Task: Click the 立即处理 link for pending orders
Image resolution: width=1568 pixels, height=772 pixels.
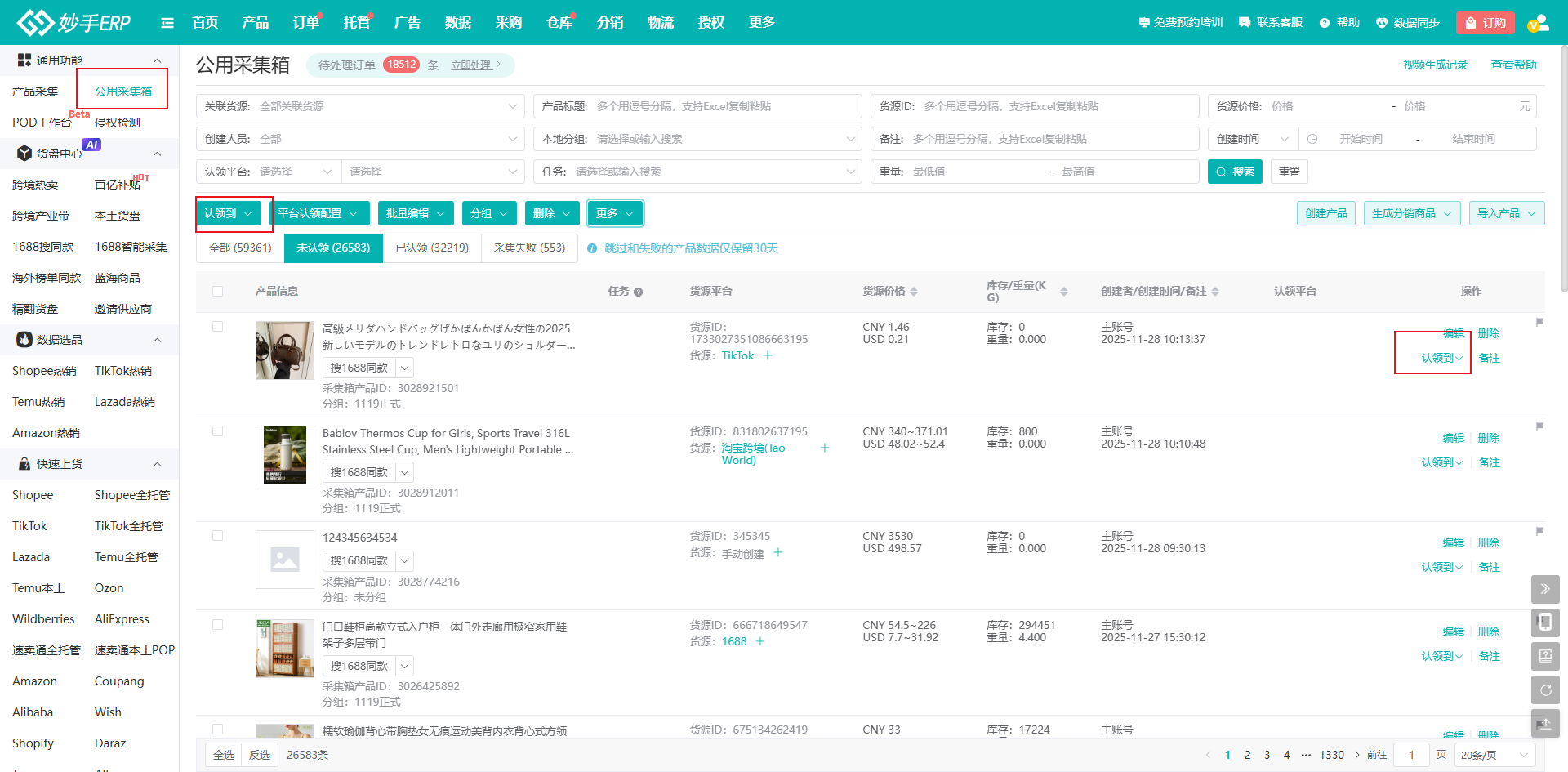Action: pyautogui.click(x=475, y=65)
